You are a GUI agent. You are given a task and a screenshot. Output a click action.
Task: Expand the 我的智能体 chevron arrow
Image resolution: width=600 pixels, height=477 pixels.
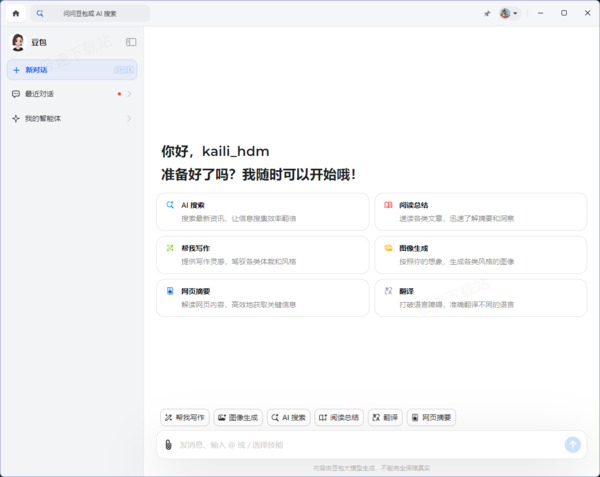(129, 119)
